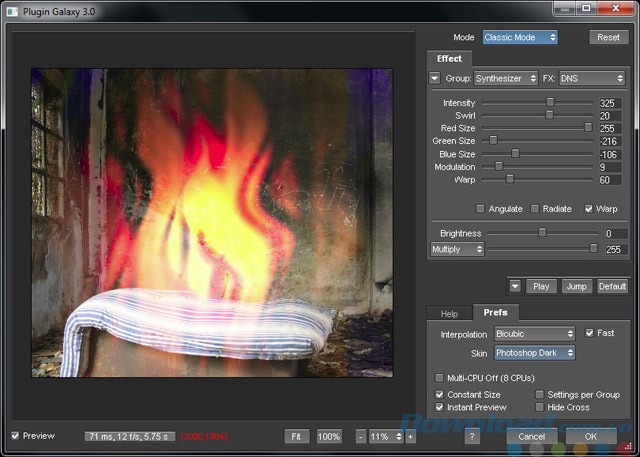Image resolution: width=640 pixels, height=457 pixels.
Task: Click the Cancel button
Action: pos(531,437)
